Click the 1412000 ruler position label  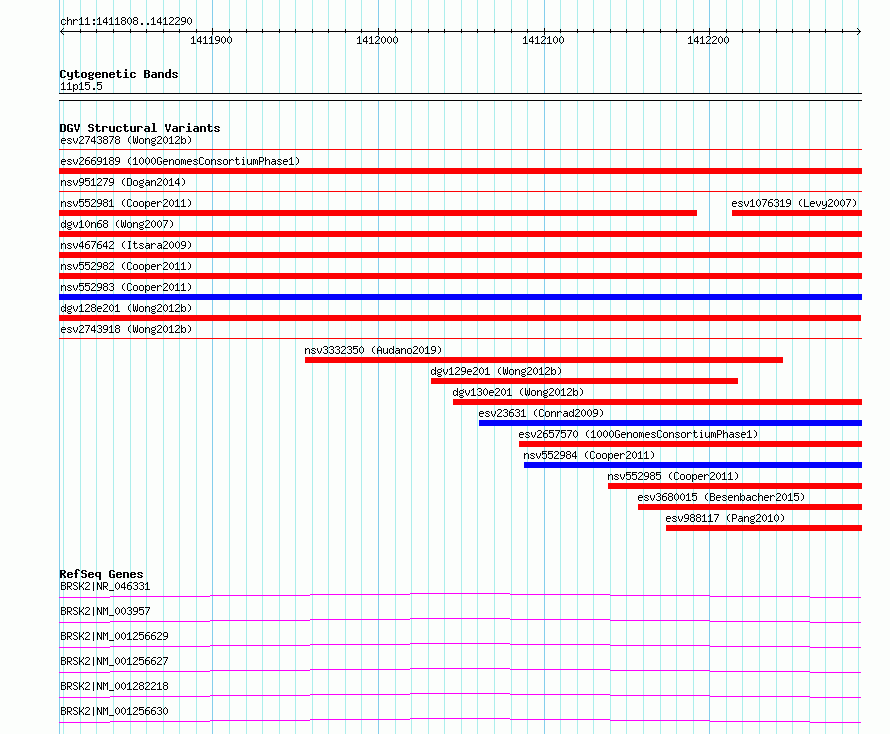click(377, 40)
